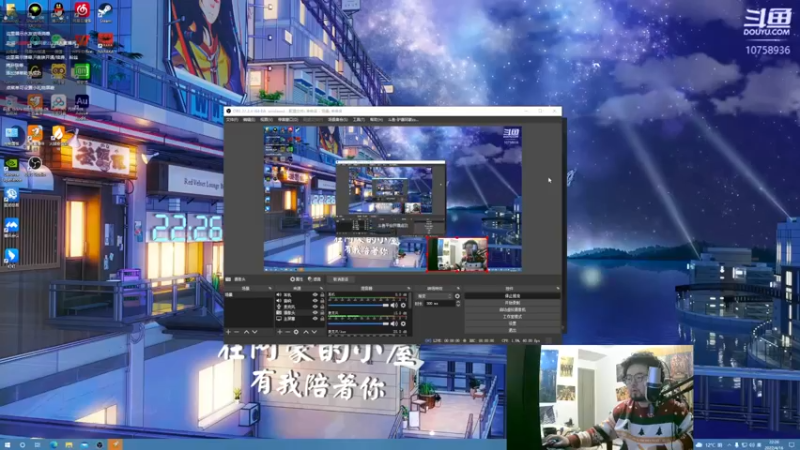Image resolution: width=800 pixels, height=450 pixels.
Task: Open the gear settings of the 0.0 dB mixer channel
Action: [403, 305]
